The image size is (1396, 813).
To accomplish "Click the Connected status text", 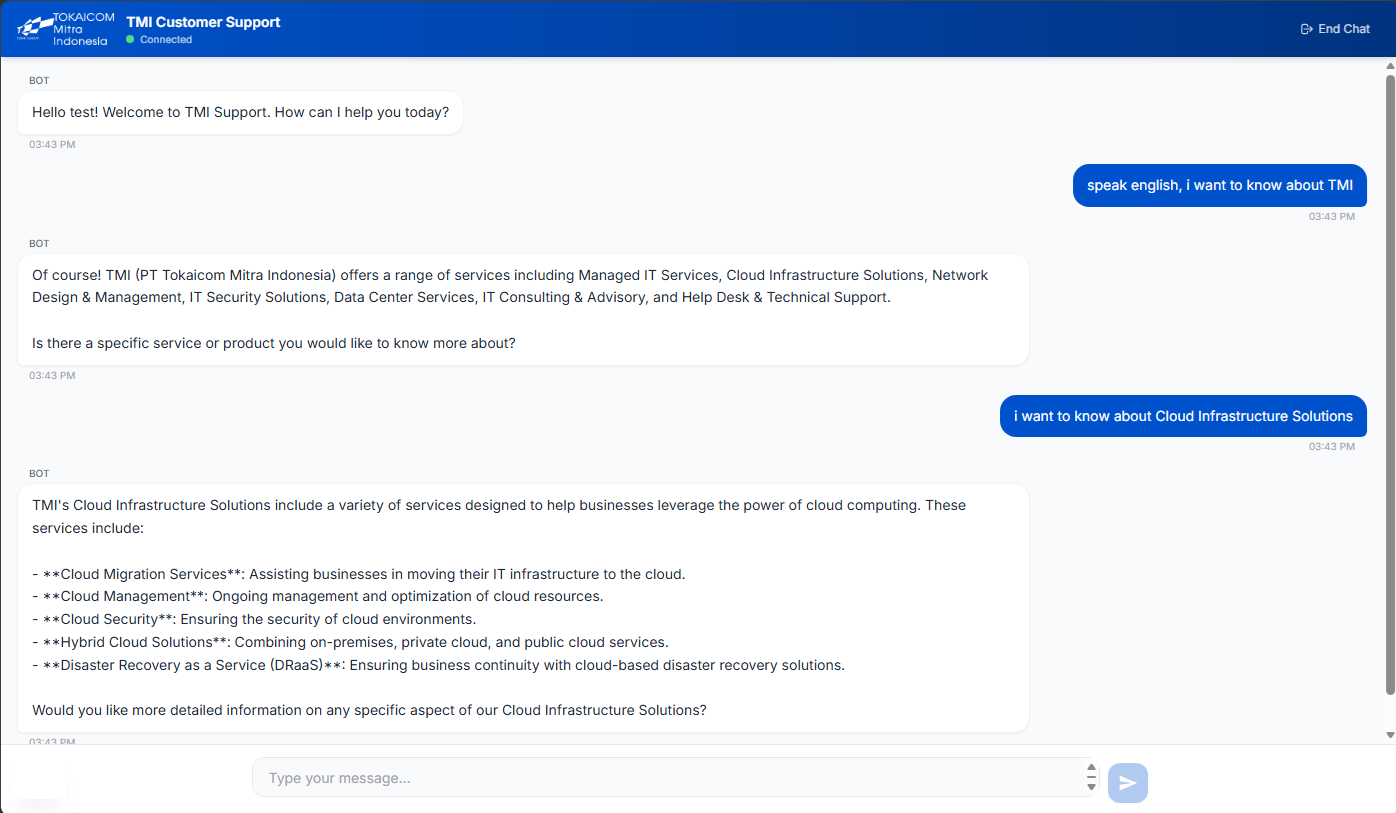I will click(166, 40).
